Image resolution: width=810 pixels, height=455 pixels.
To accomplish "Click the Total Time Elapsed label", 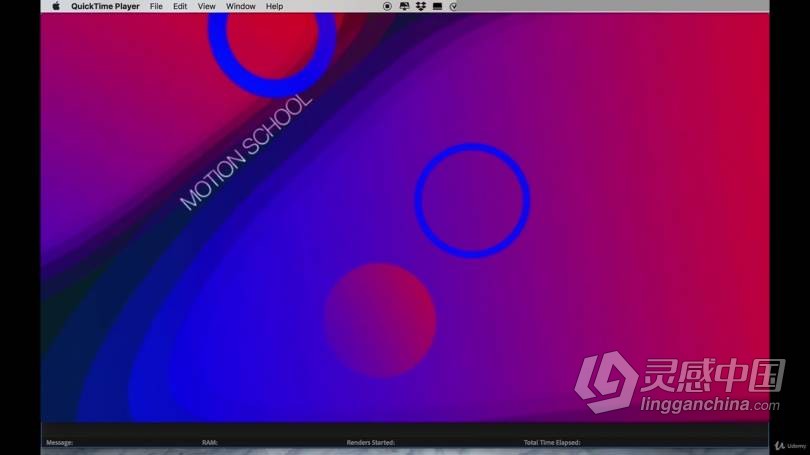I will coord(552,442).
